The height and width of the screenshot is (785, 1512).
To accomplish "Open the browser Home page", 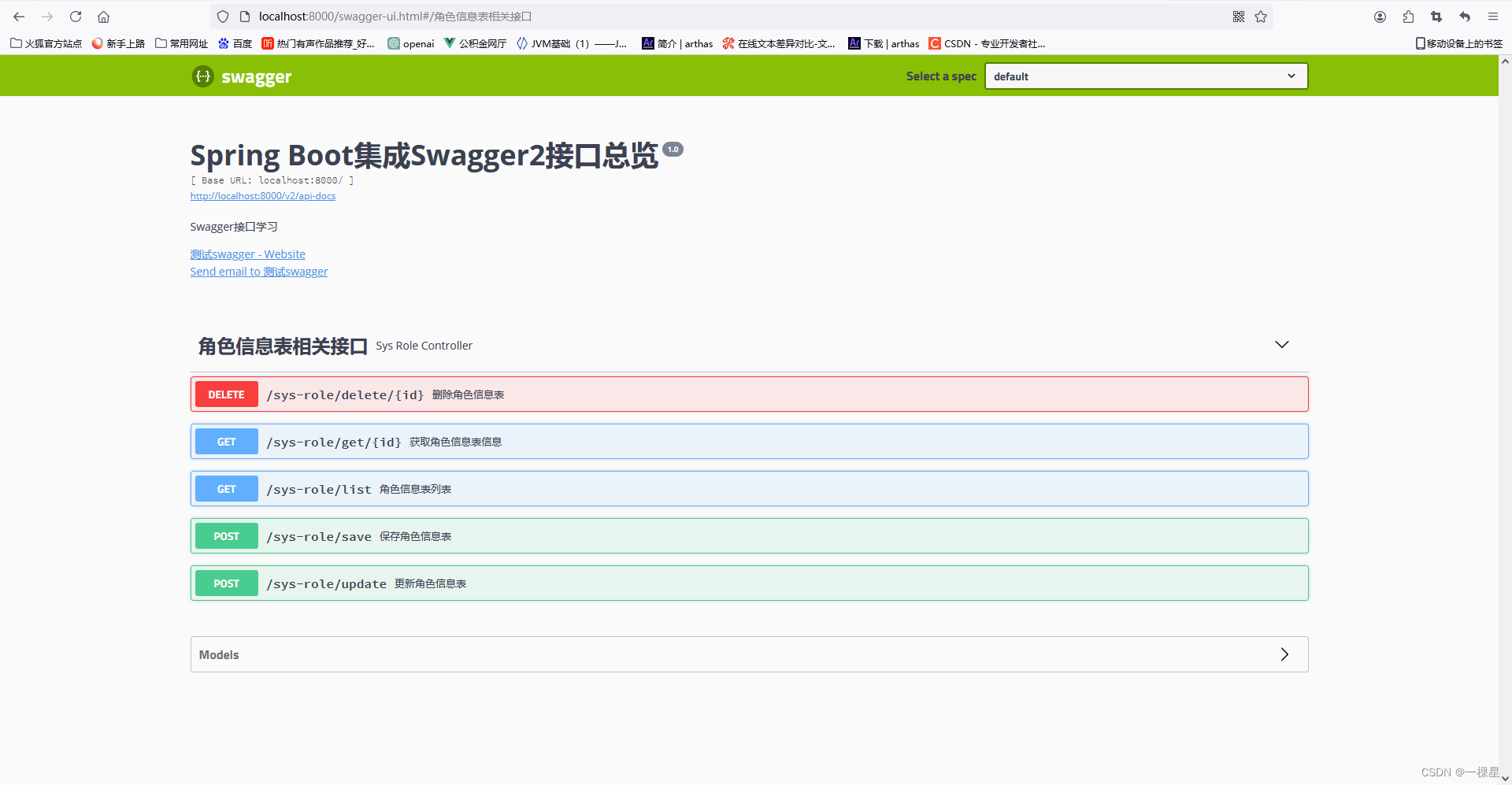I will coord(103,17).
